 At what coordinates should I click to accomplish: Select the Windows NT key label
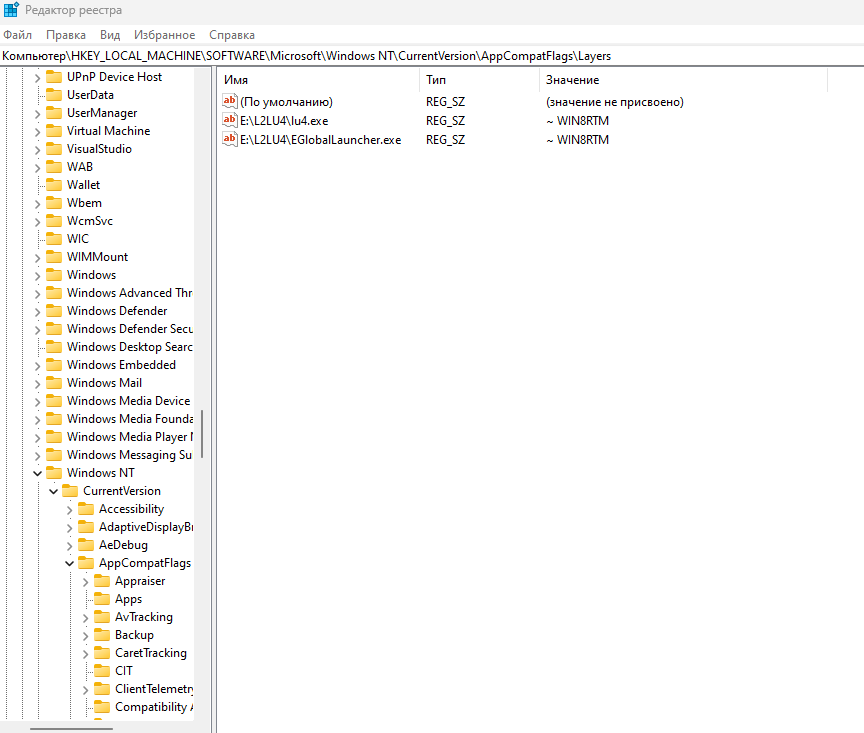(101, 473)
